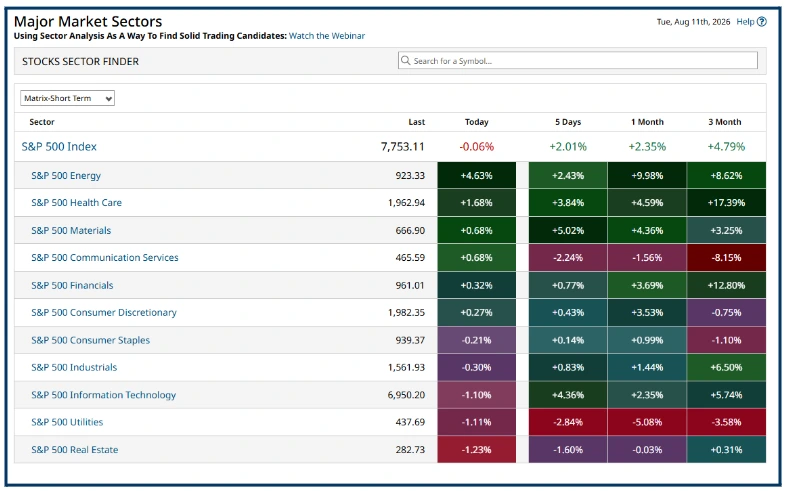Click Real Estate last value 282.73
787x491 pixels.
[x=410, y=449]
